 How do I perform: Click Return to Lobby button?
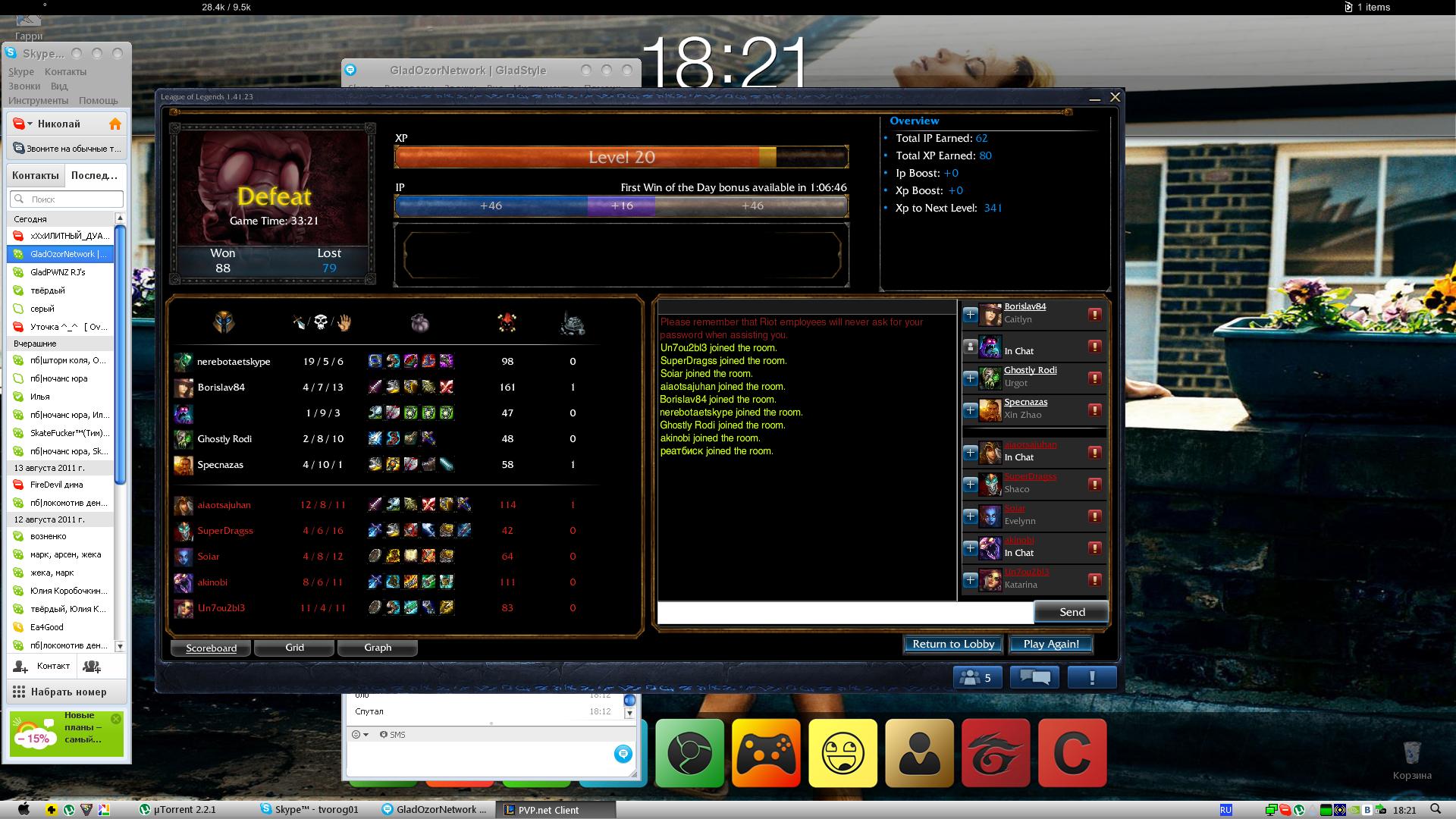click(x=953, y=644)
